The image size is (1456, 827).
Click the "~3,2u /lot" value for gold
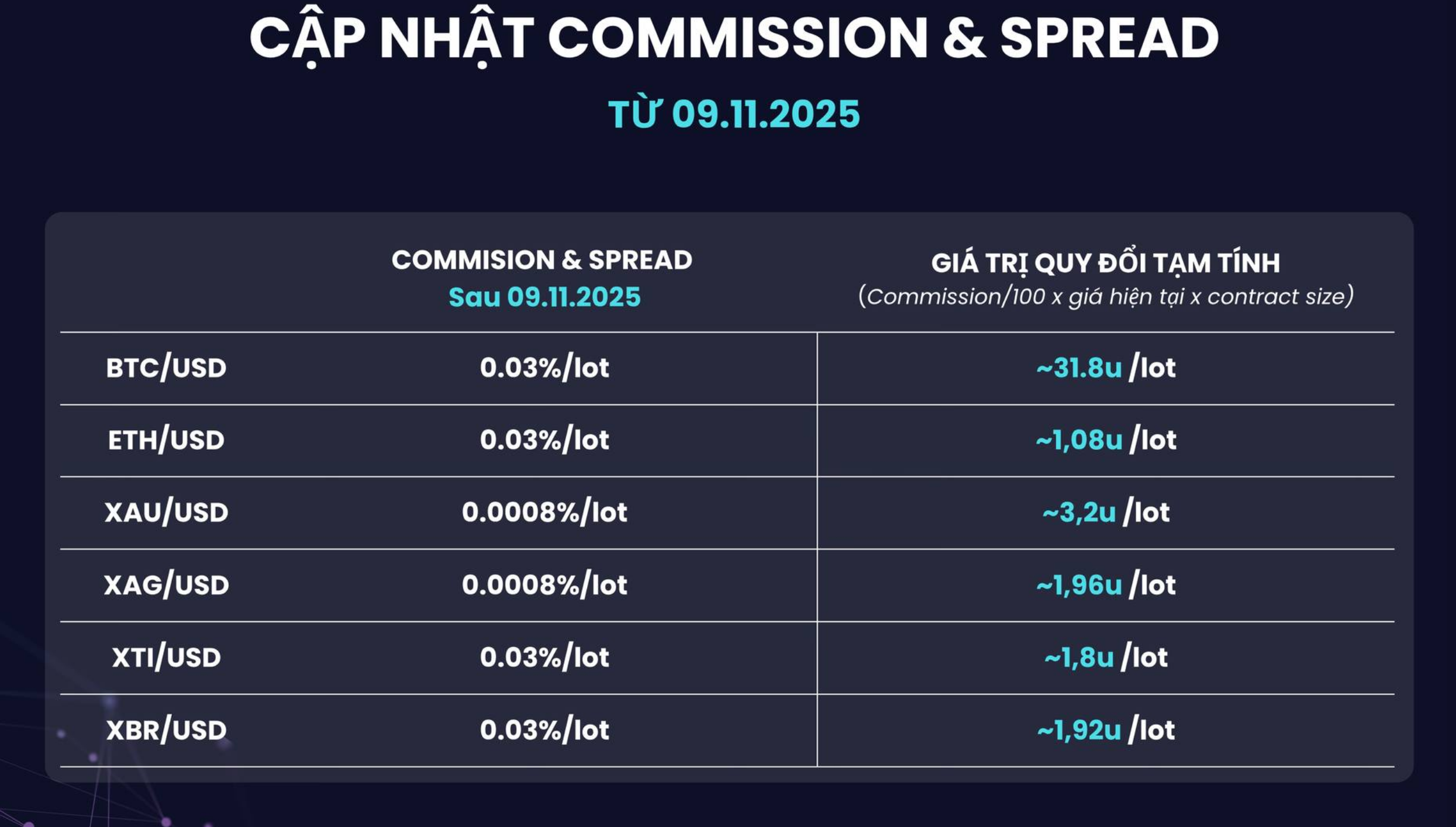coord(1105,513)
